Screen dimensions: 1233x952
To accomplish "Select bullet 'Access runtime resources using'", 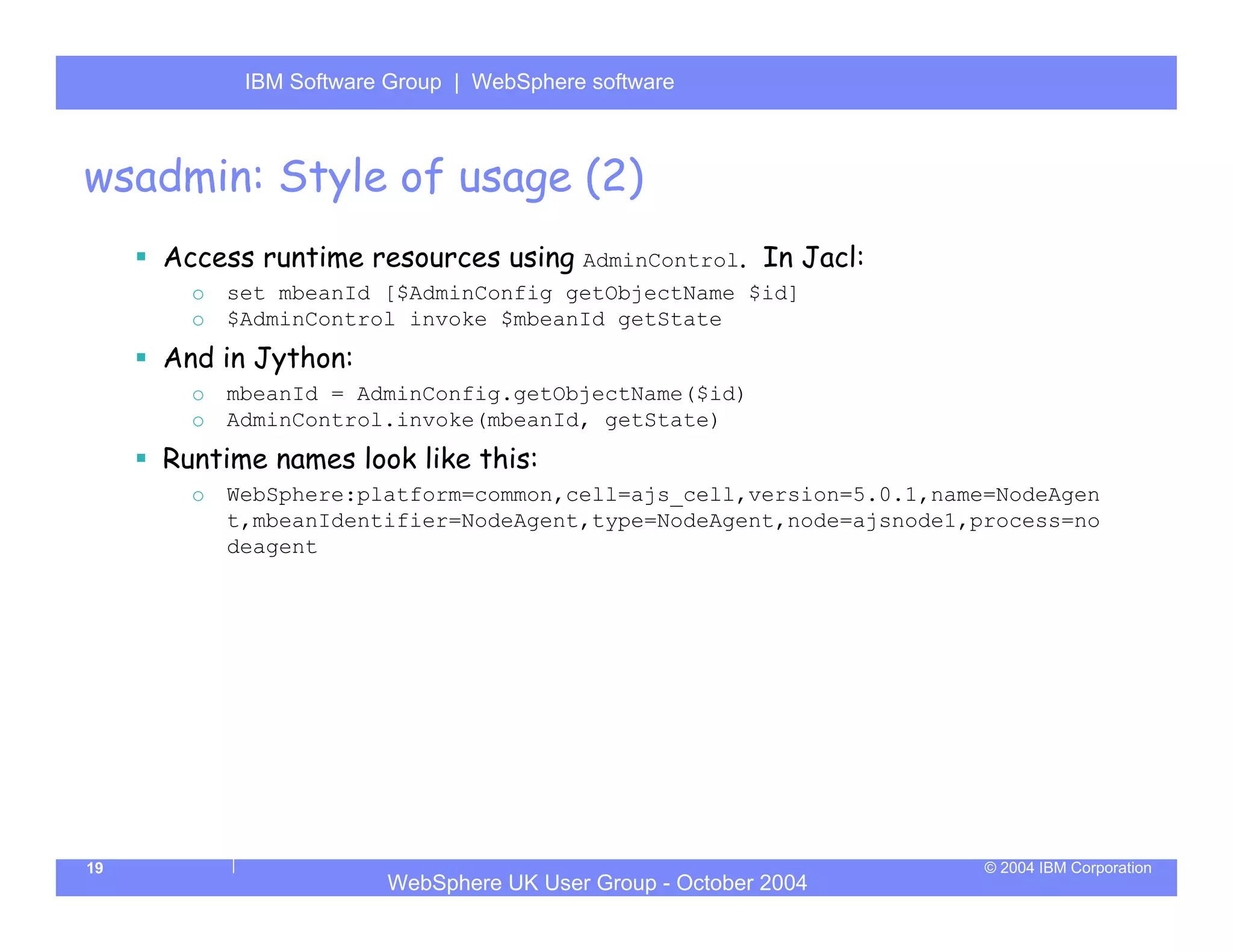I will coord(369,258).
